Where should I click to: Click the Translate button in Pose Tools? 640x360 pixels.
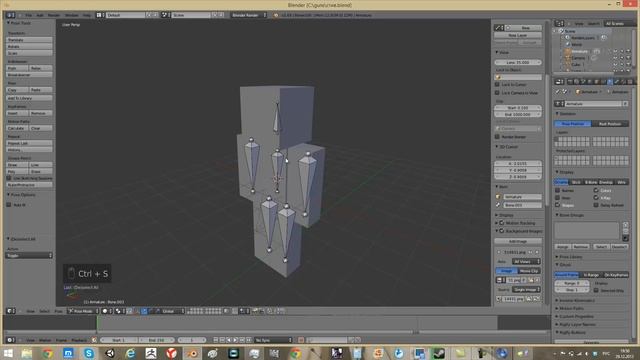(x=29, y=40)
